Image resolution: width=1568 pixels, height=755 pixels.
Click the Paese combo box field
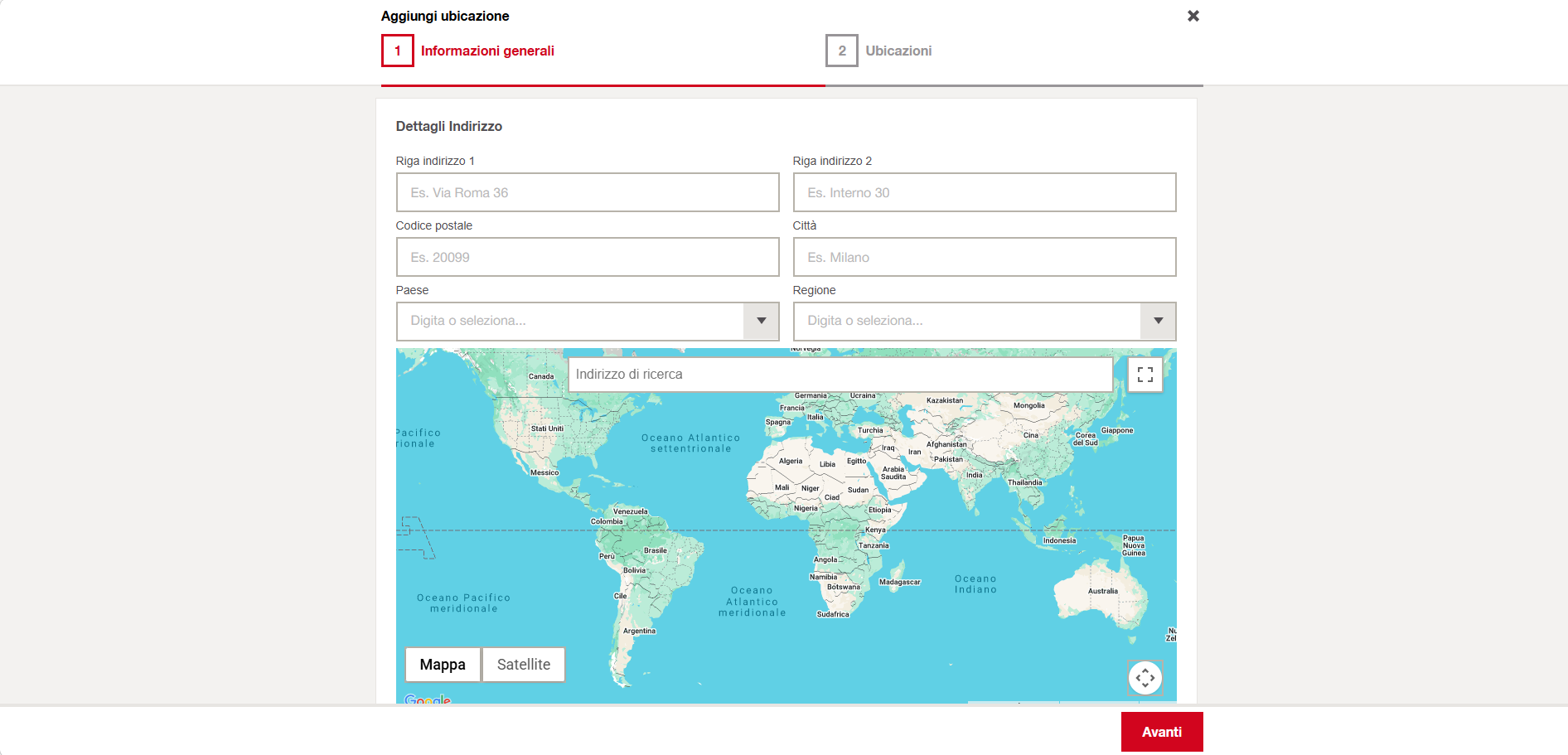(x=570, y=321)
